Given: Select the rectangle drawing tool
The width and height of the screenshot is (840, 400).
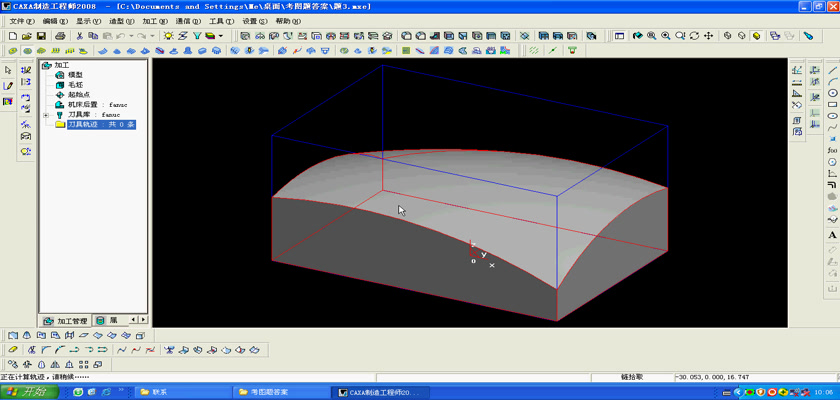Looking at the screenshot, I should pos(832,104).
